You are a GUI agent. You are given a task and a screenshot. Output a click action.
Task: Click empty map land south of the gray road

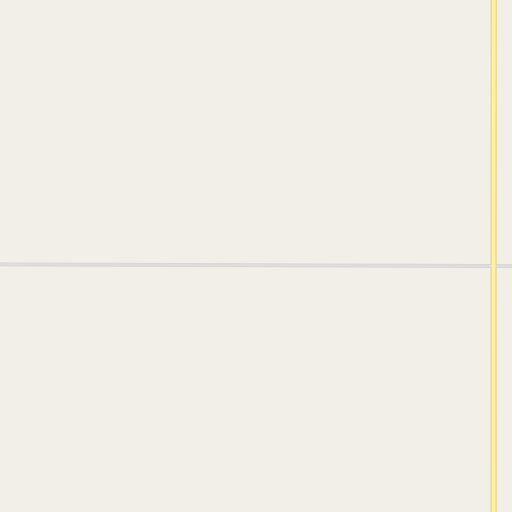tap(245, 390)
